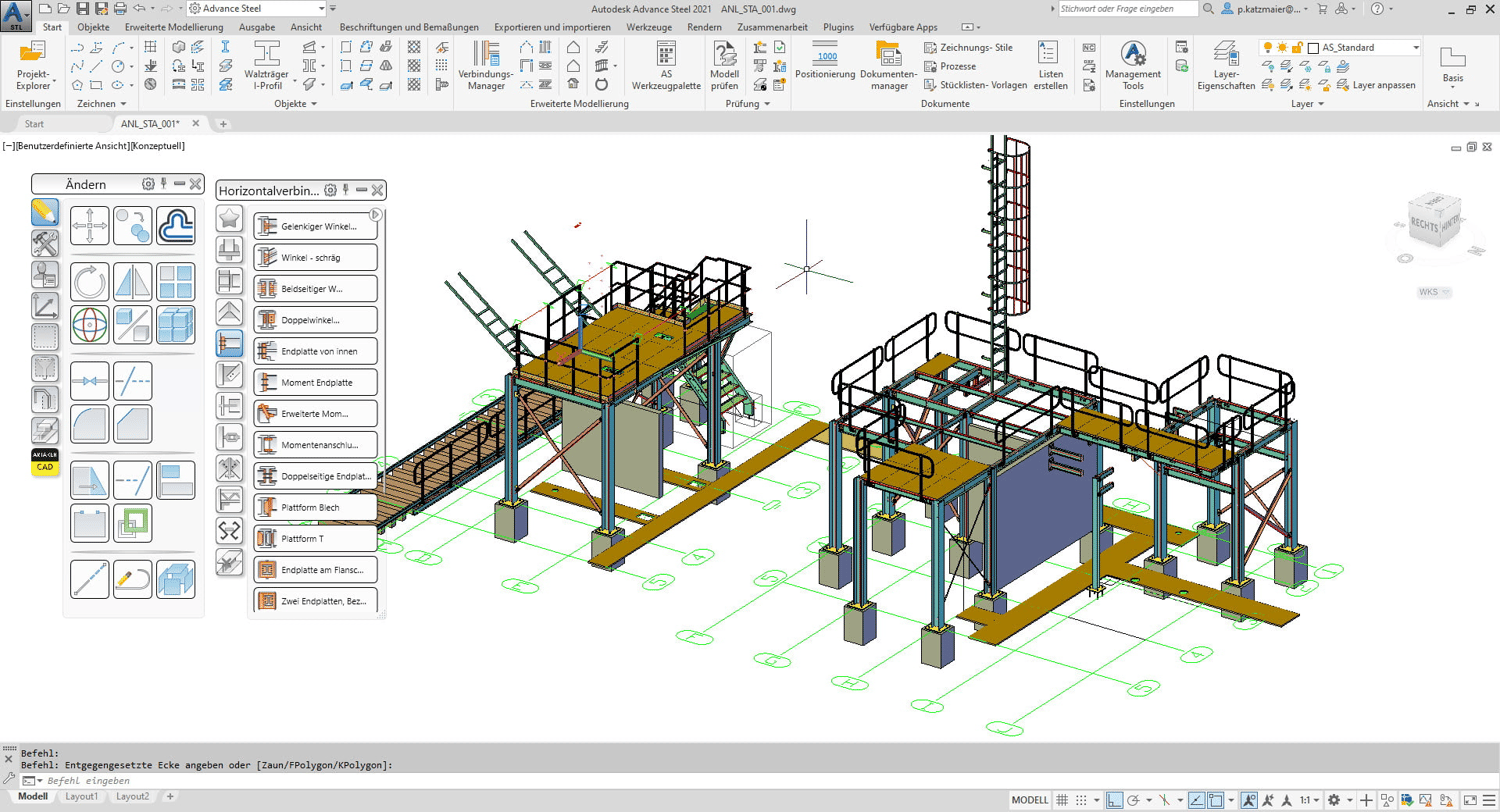The width and height of the screenshot is (1500, 812).
Task: Switch to the Erweiterte Modellierung ribbon tab
Action: point(172,27)
